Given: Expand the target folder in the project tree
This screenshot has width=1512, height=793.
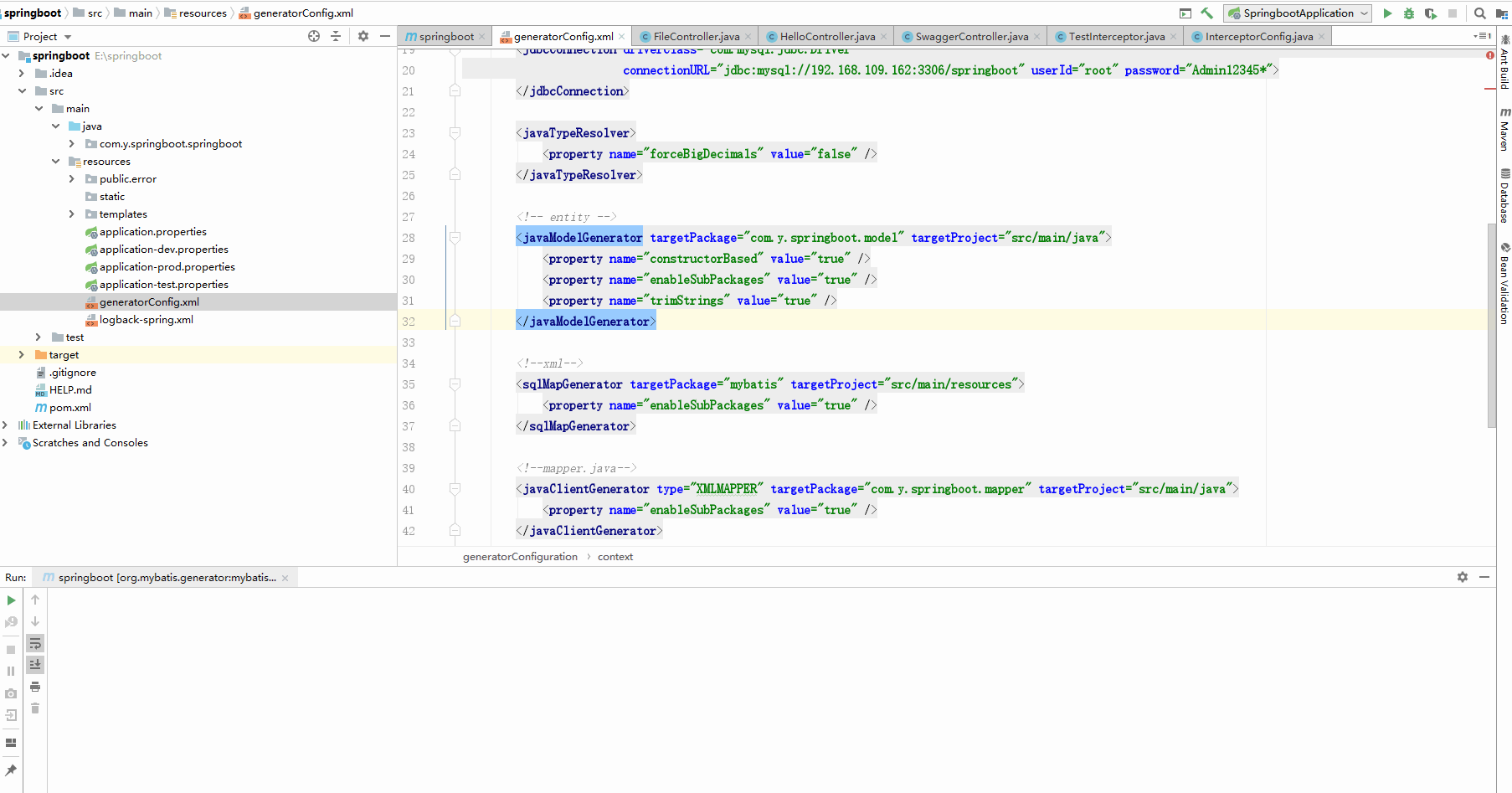Looking at the screenshot, I should click(22, 355).
